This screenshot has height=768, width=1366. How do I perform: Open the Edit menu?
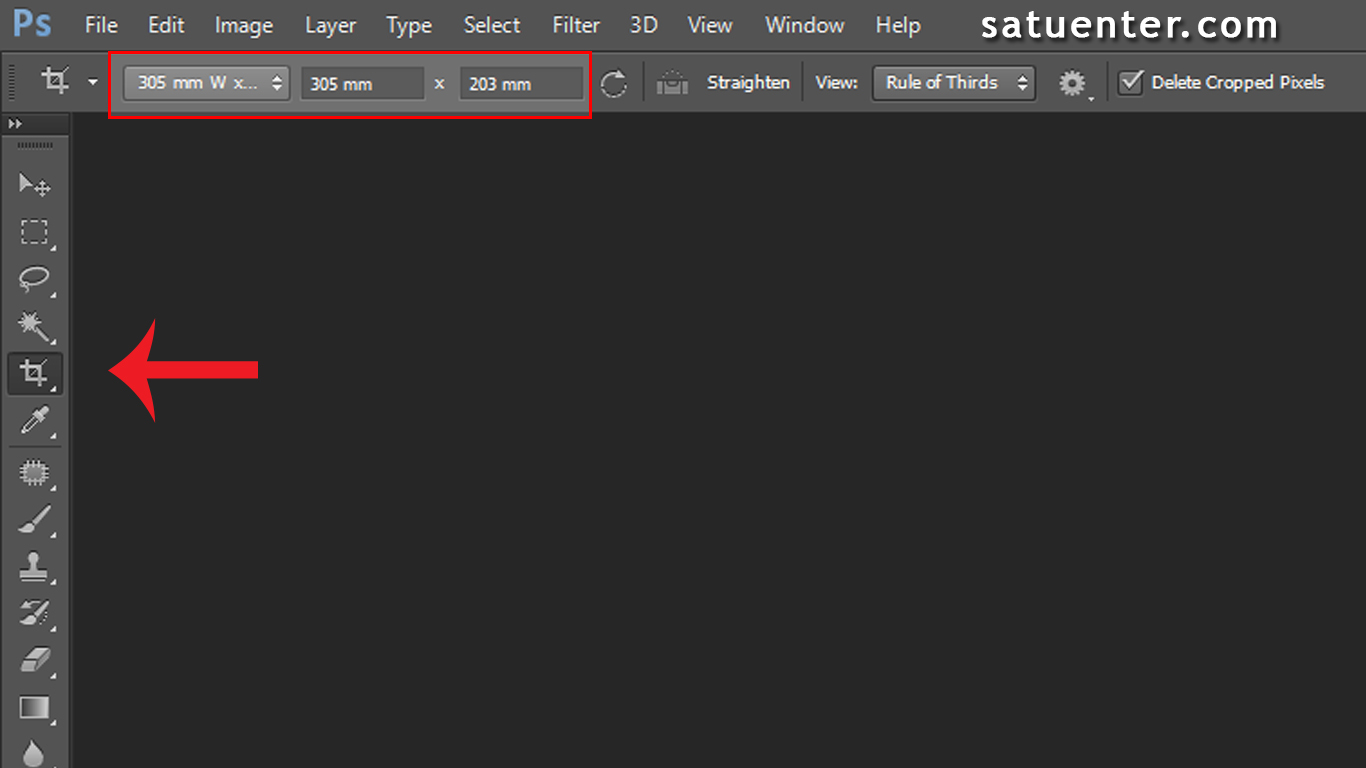click(166, 25)
